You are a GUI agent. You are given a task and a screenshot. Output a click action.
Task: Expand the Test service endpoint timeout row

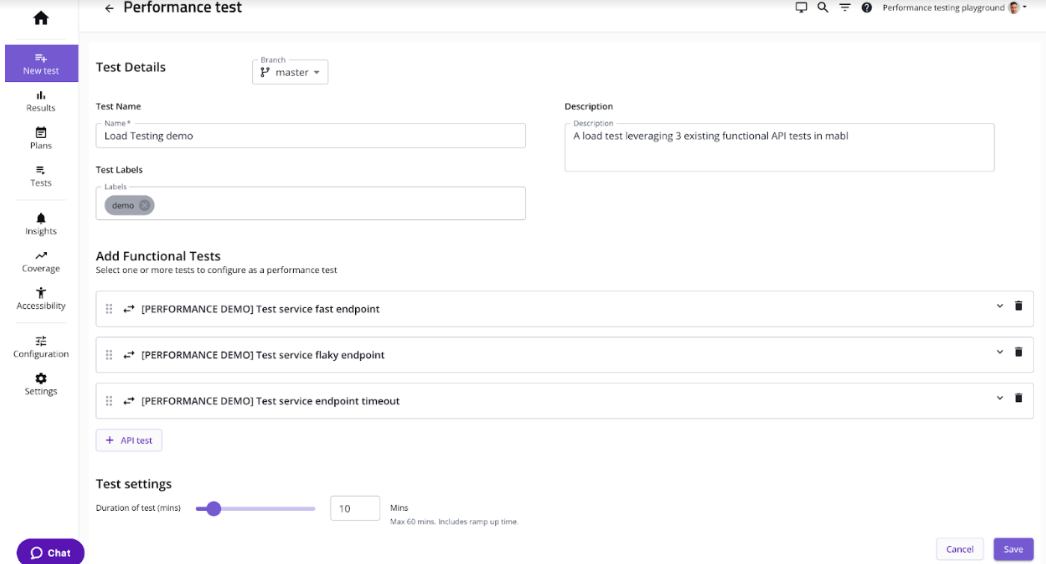(999, 398)
